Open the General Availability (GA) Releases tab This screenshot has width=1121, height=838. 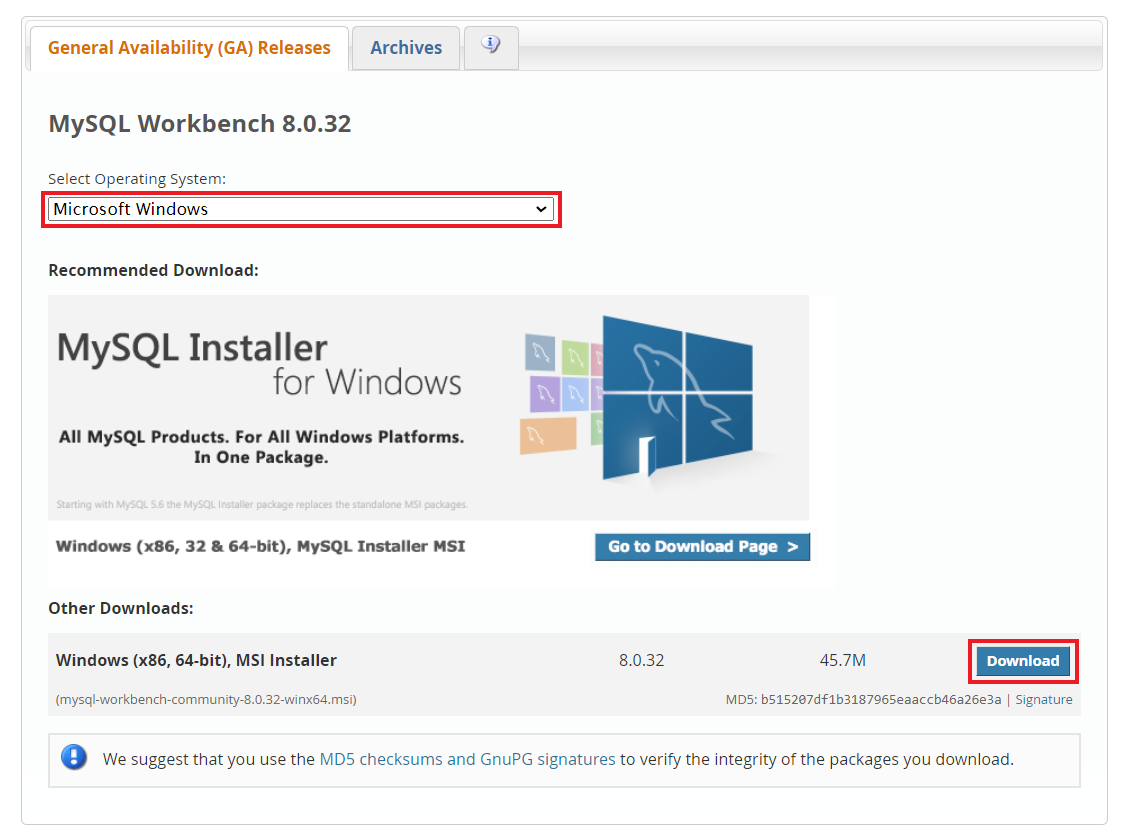coord(189,48)
